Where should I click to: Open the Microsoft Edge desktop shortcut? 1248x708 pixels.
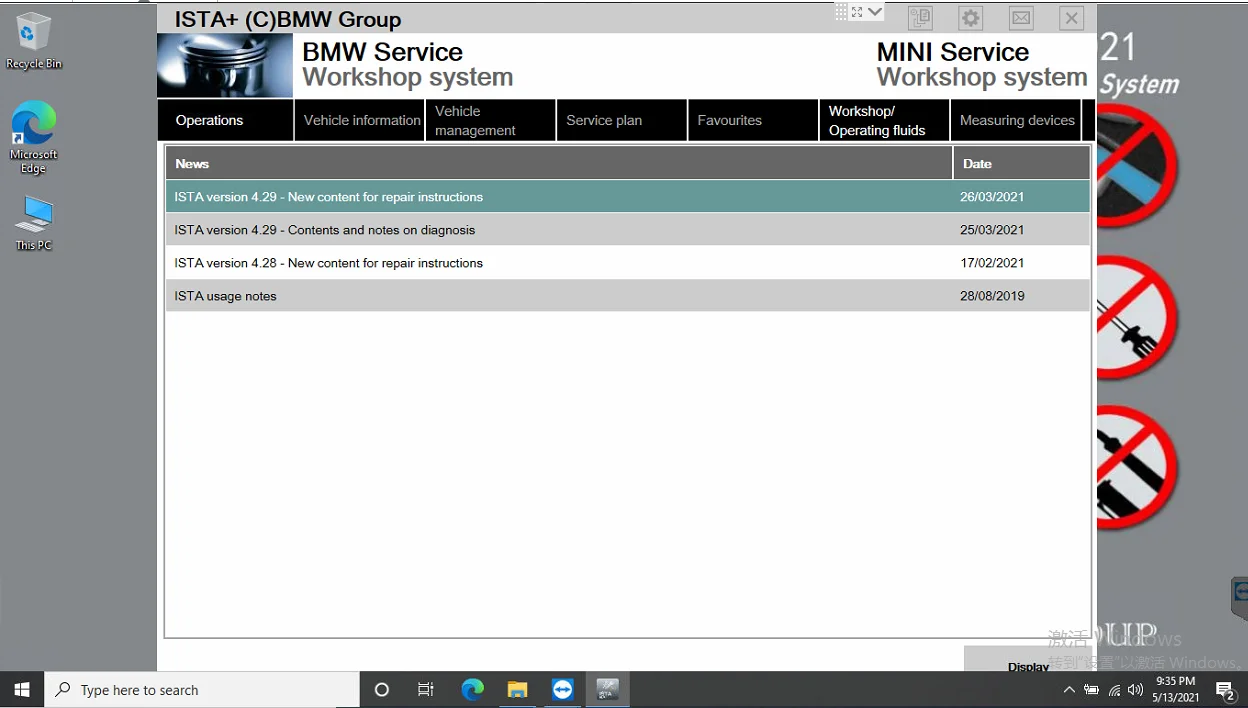click(x=34, y=137)
